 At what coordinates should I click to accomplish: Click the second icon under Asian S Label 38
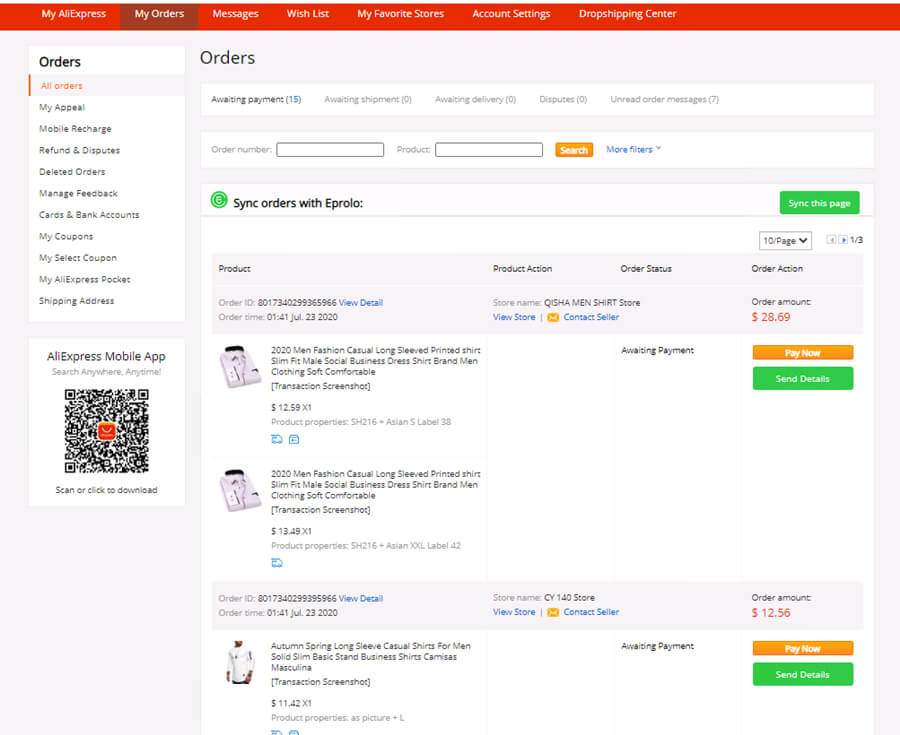click(294, 440)
